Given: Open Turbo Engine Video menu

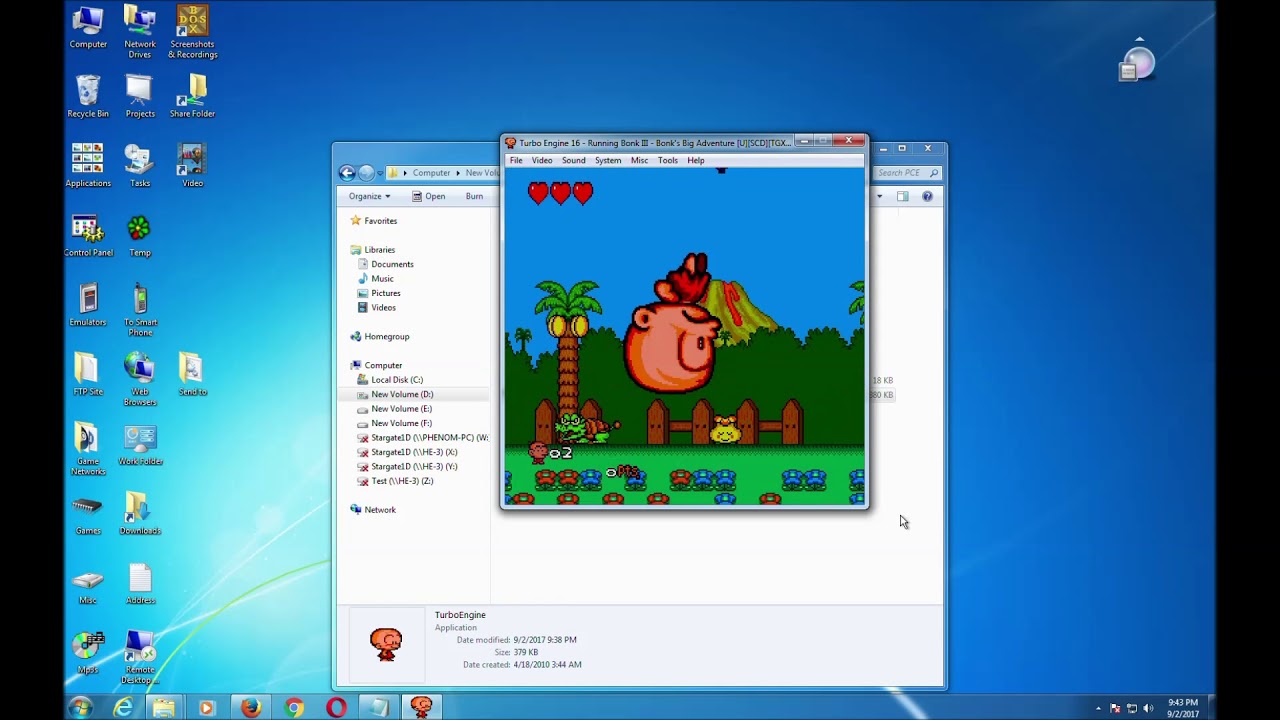Looking at the screenshot, I should point(542,160).
